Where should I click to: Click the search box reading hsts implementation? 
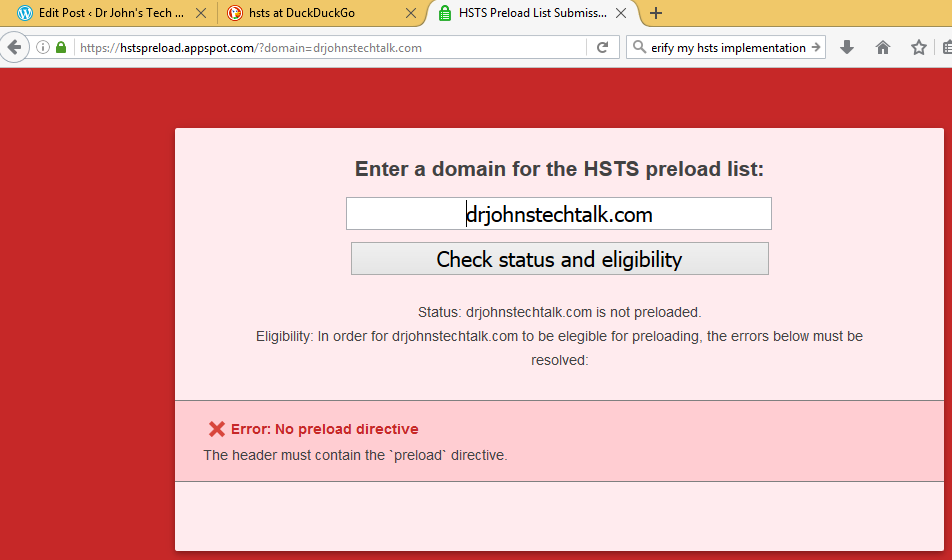(727, 47)
